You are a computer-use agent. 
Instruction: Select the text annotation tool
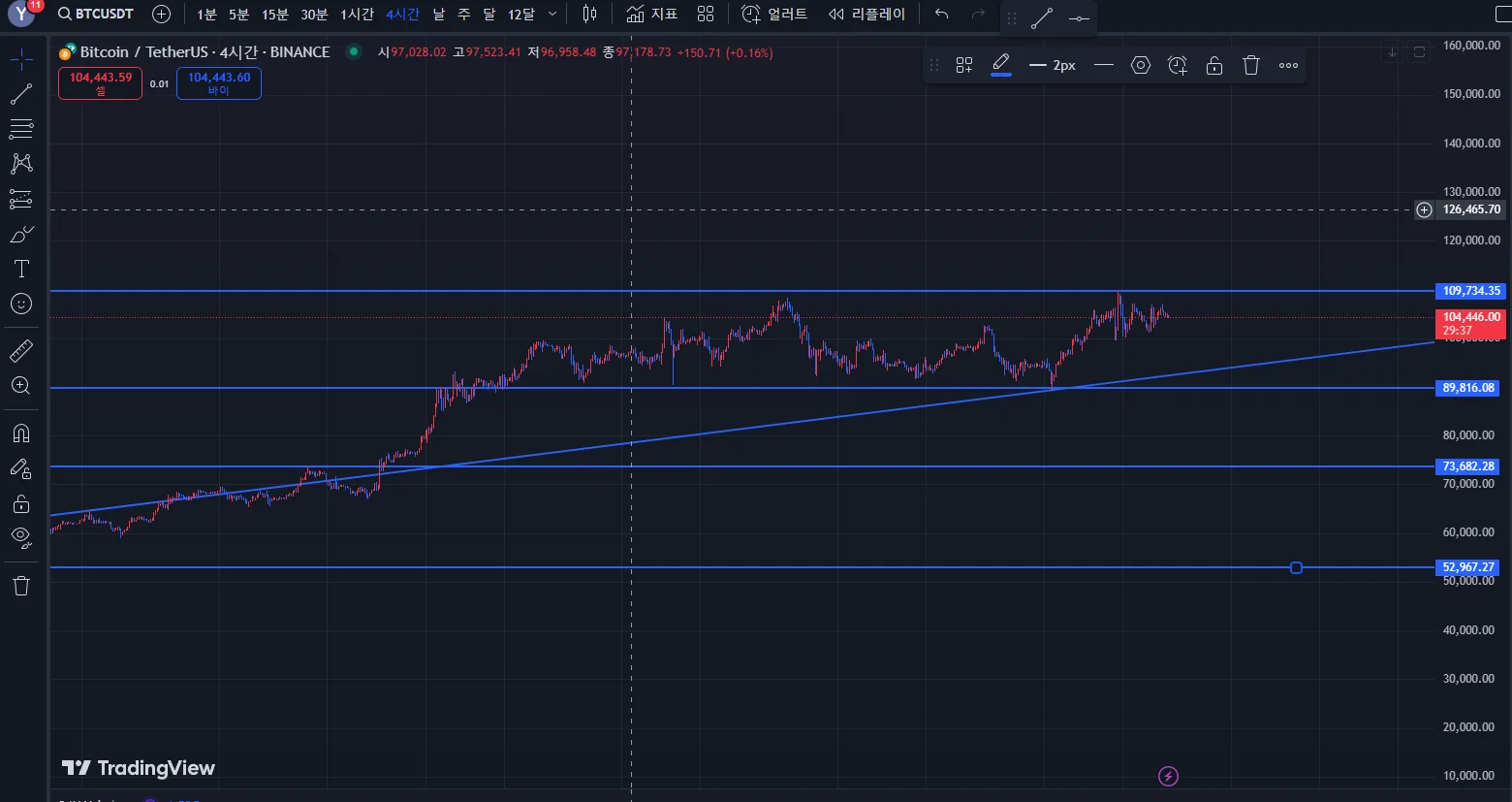(x=21, y=269)
